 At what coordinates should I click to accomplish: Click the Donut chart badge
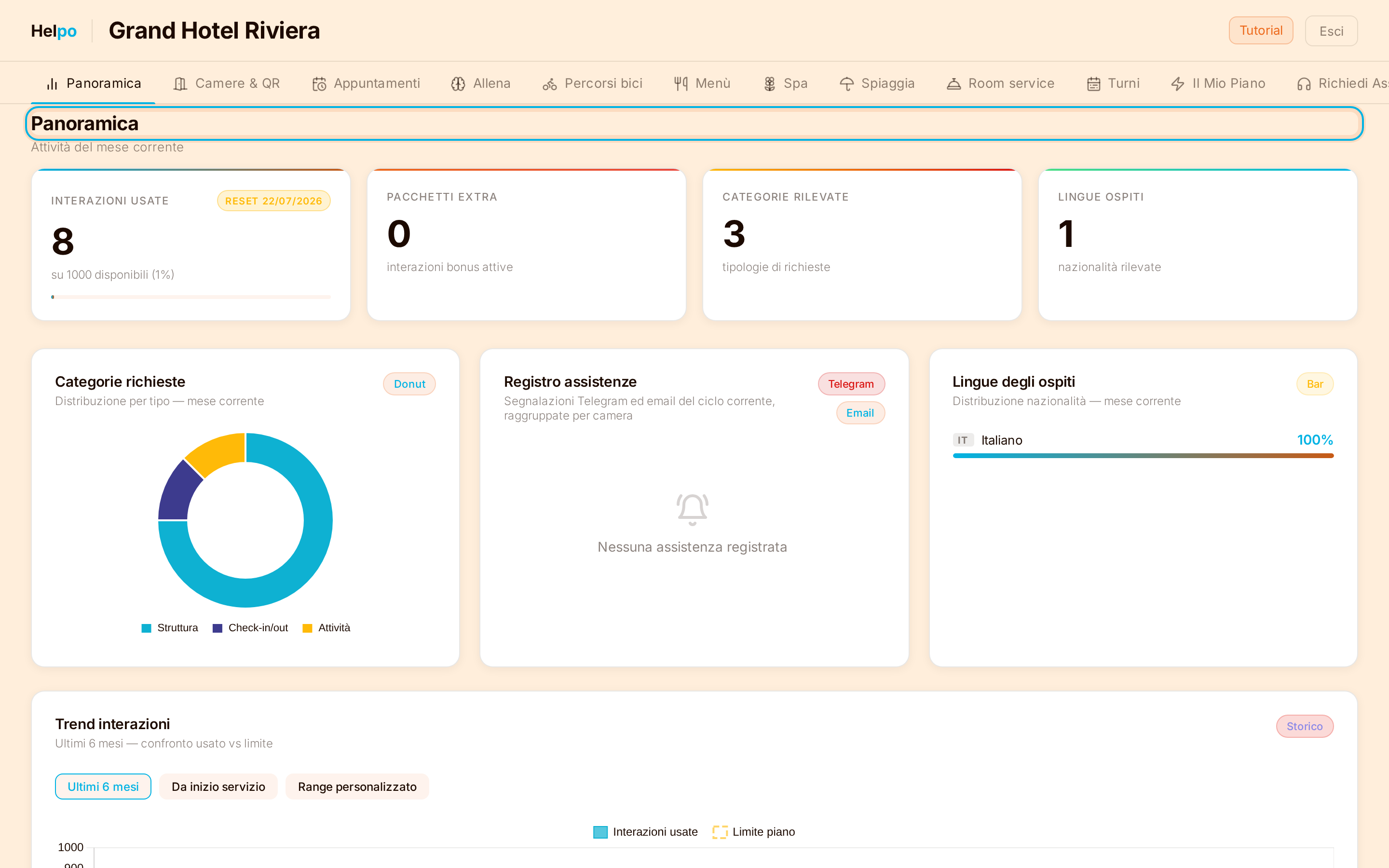coord(409,384)
